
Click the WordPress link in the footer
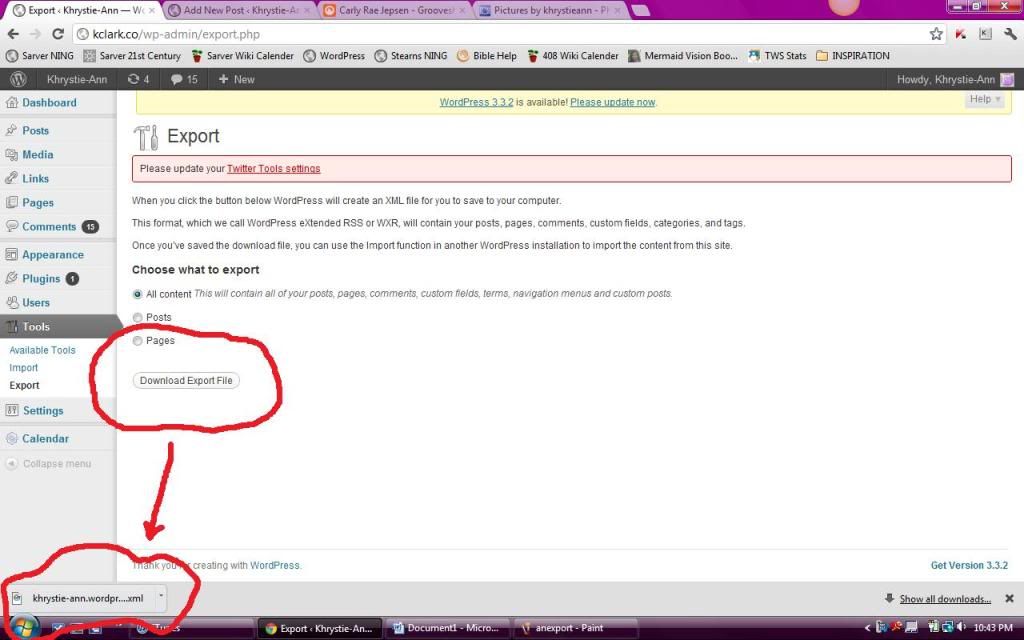coord(274,566)
